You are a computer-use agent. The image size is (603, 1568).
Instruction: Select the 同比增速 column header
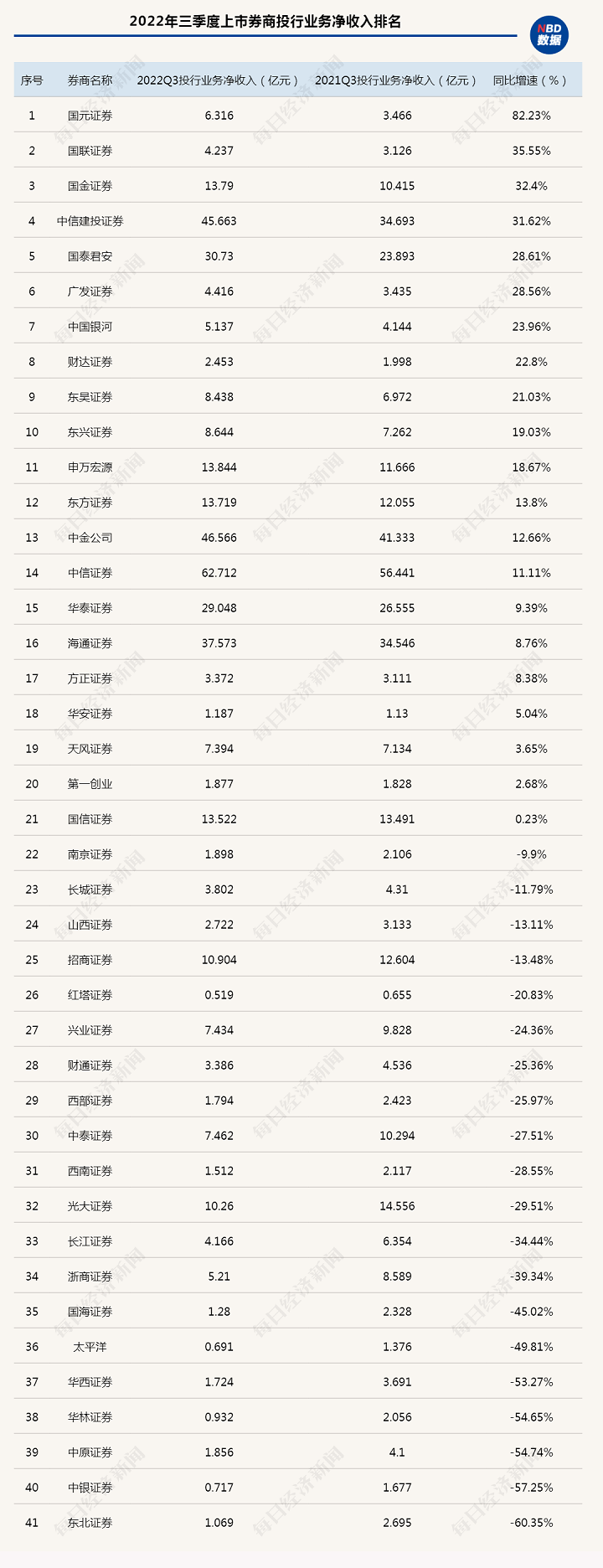pos(531,80)
